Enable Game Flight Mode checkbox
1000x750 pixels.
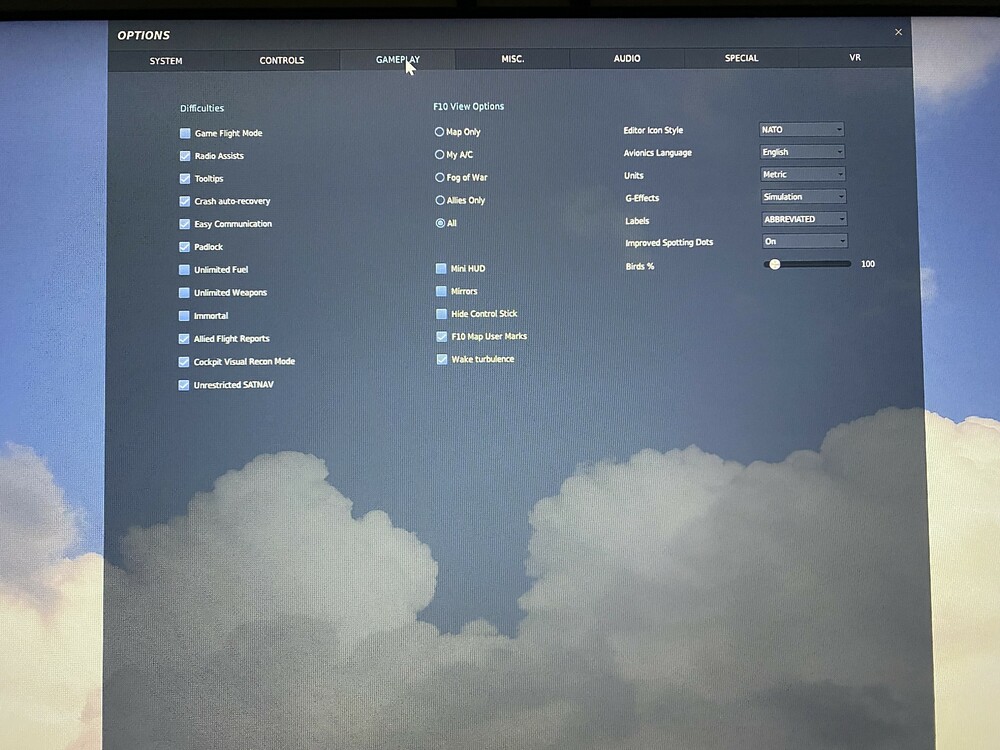point(185,133)
